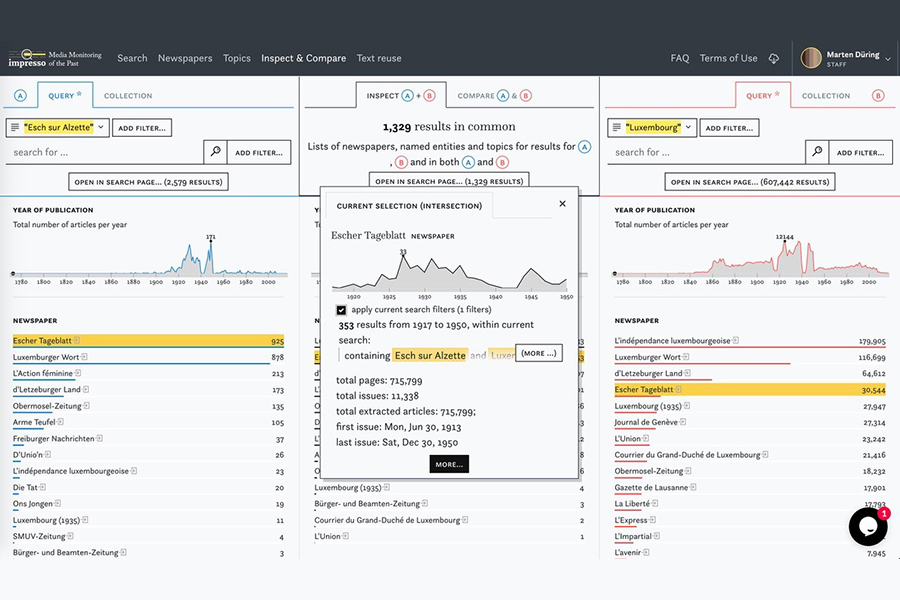This screenshot has height=600, width=900.
Task: Click the icon next to Luxemburger Wort in query A
Action: (84, 357)
